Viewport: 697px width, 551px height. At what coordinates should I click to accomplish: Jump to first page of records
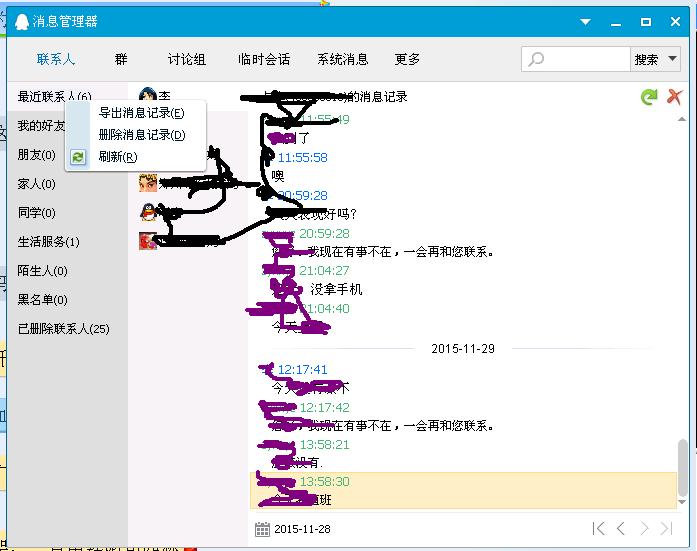[599, 528]
